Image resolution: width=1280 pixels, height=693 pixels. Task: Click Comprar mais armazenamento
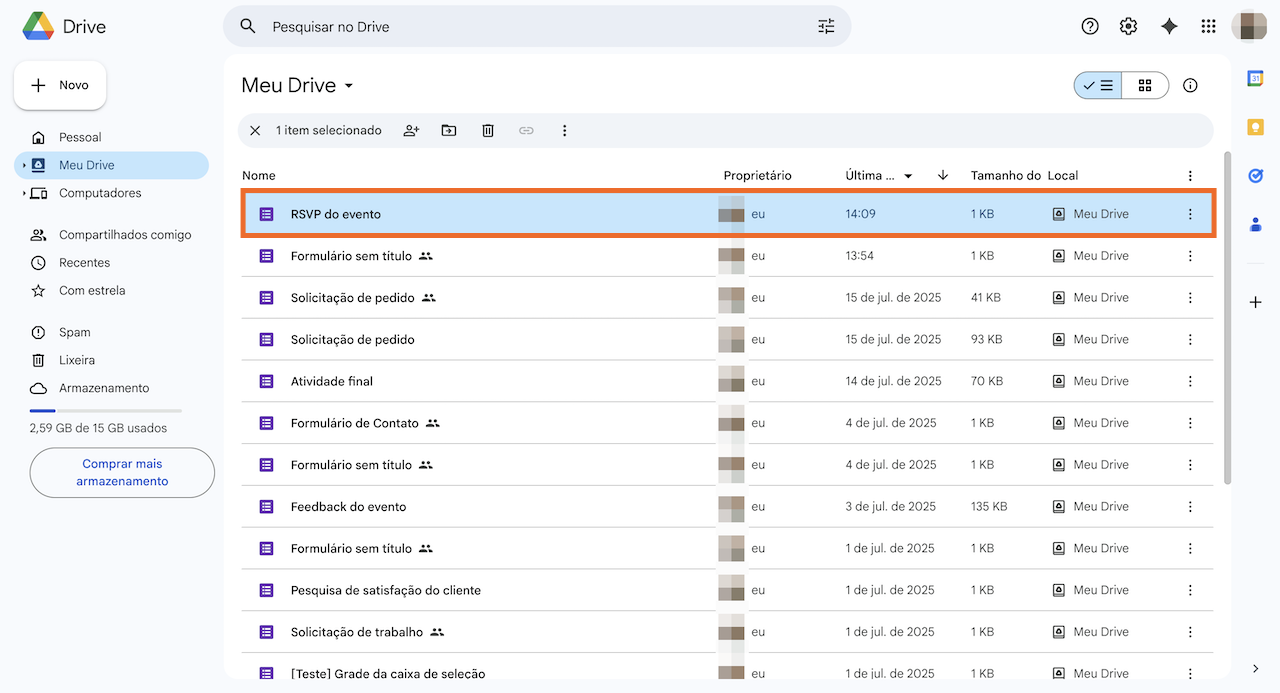click(122, 473)
